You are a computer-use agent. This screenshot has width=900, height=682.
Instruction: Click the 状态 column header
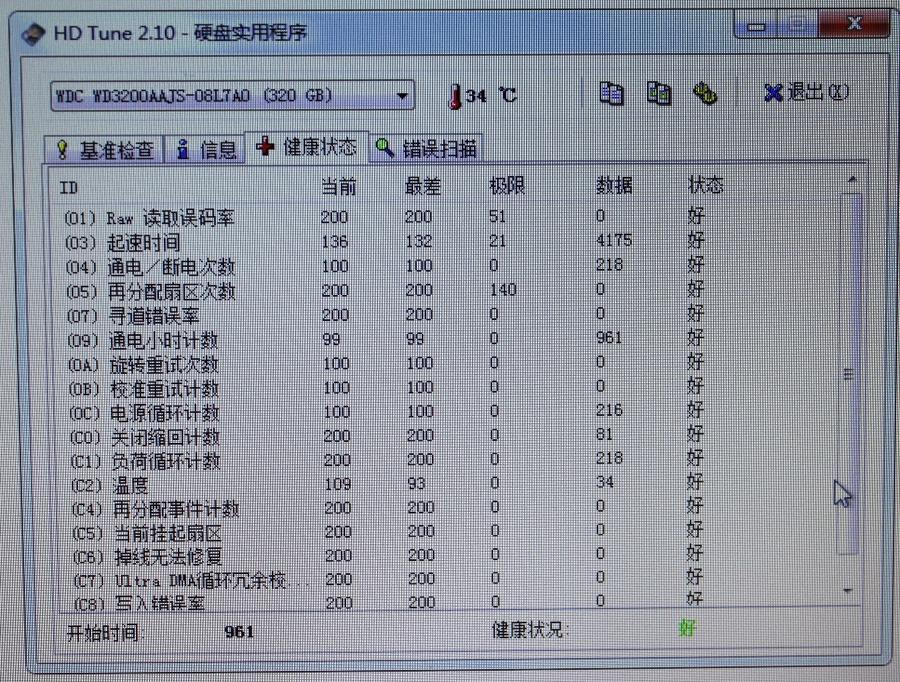tap(705, 185)
